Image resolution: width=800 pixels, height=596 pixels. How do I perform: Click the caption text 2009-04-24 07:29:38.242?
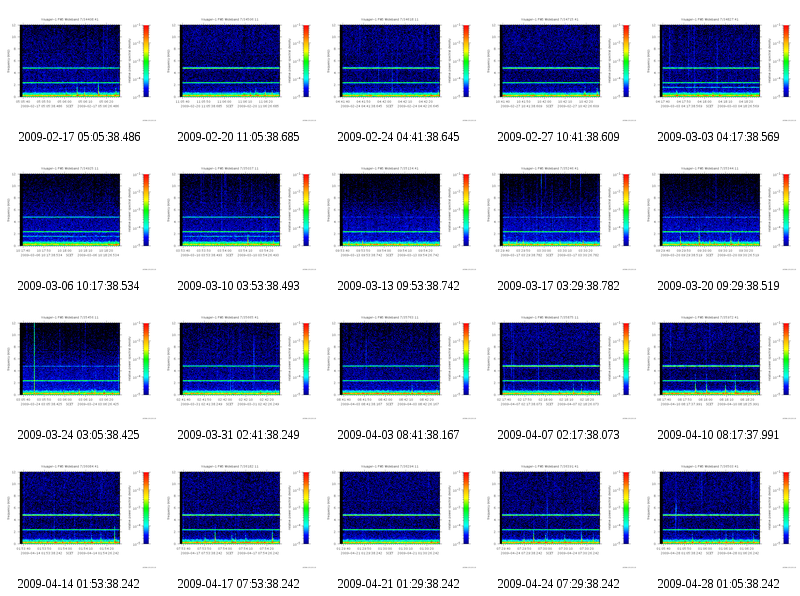[x=558, y=584]
